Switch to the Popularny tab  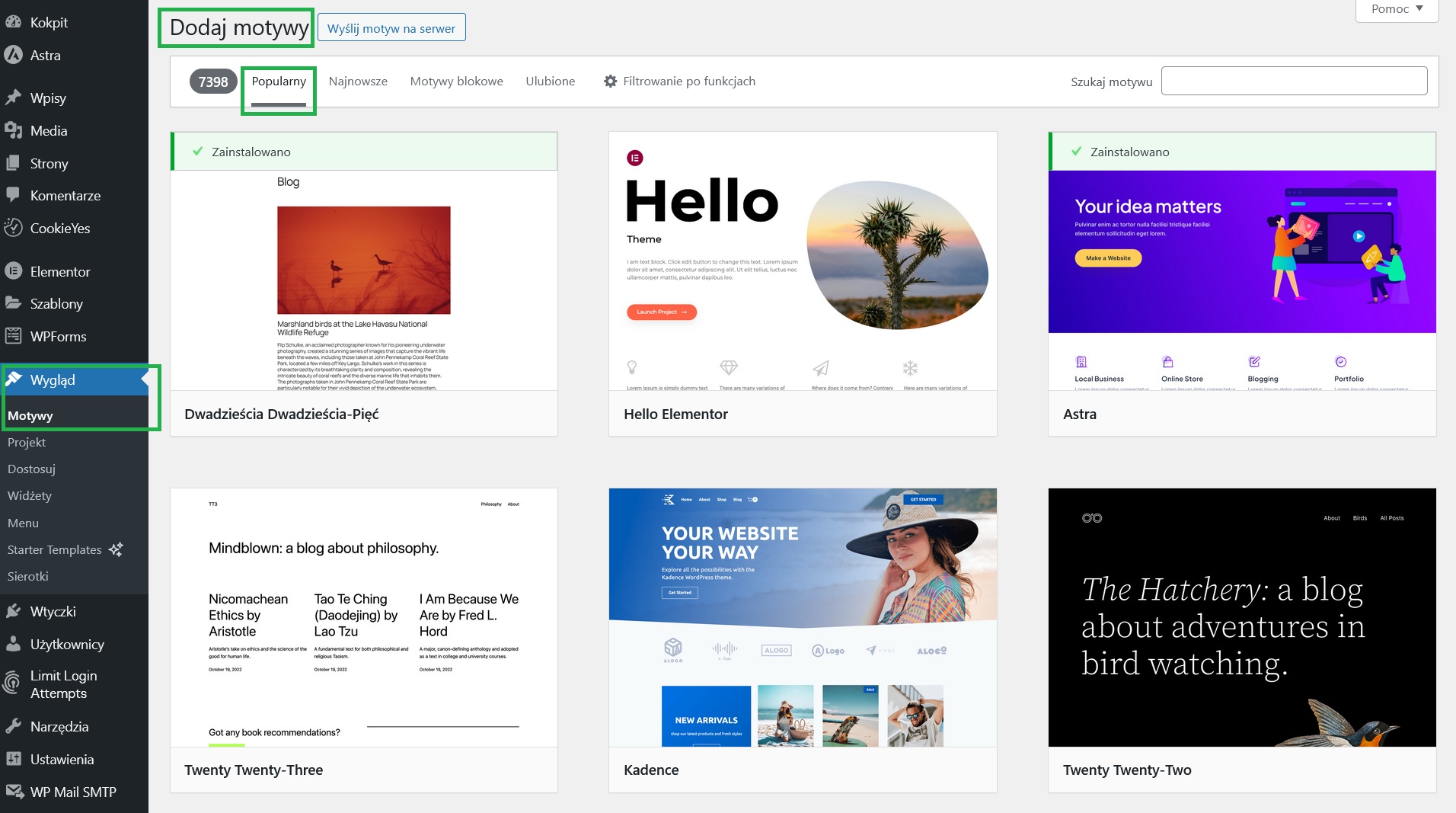(x=279, y=82)
